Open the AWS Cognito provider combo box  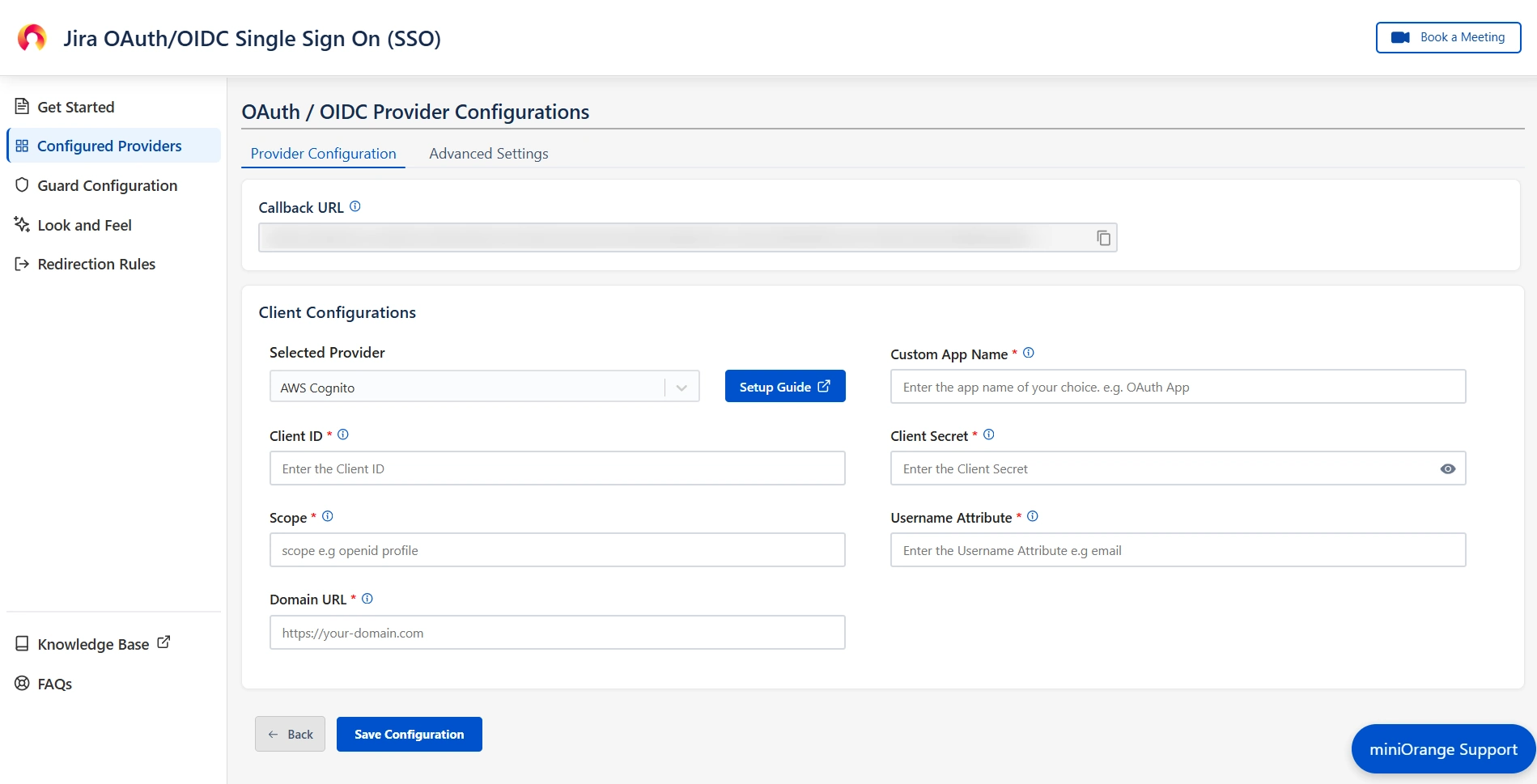pyautogui.click(x=484, y=387)
